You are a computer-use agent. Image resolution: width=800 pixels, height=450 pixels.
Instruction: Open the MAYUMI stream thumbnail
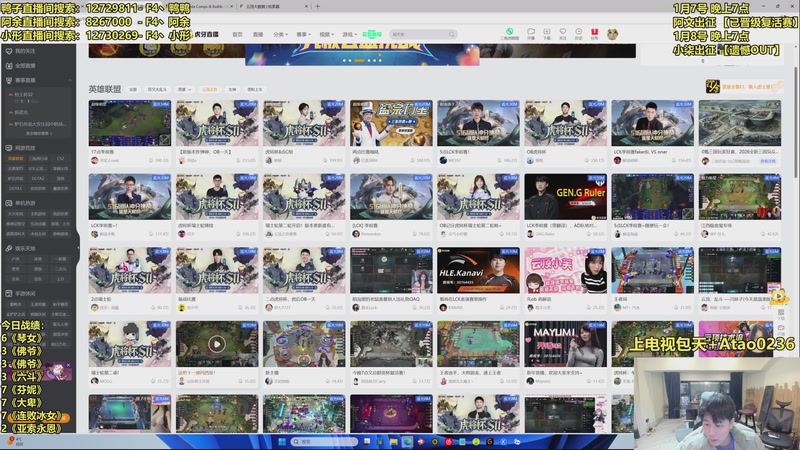tap(565, 344)
